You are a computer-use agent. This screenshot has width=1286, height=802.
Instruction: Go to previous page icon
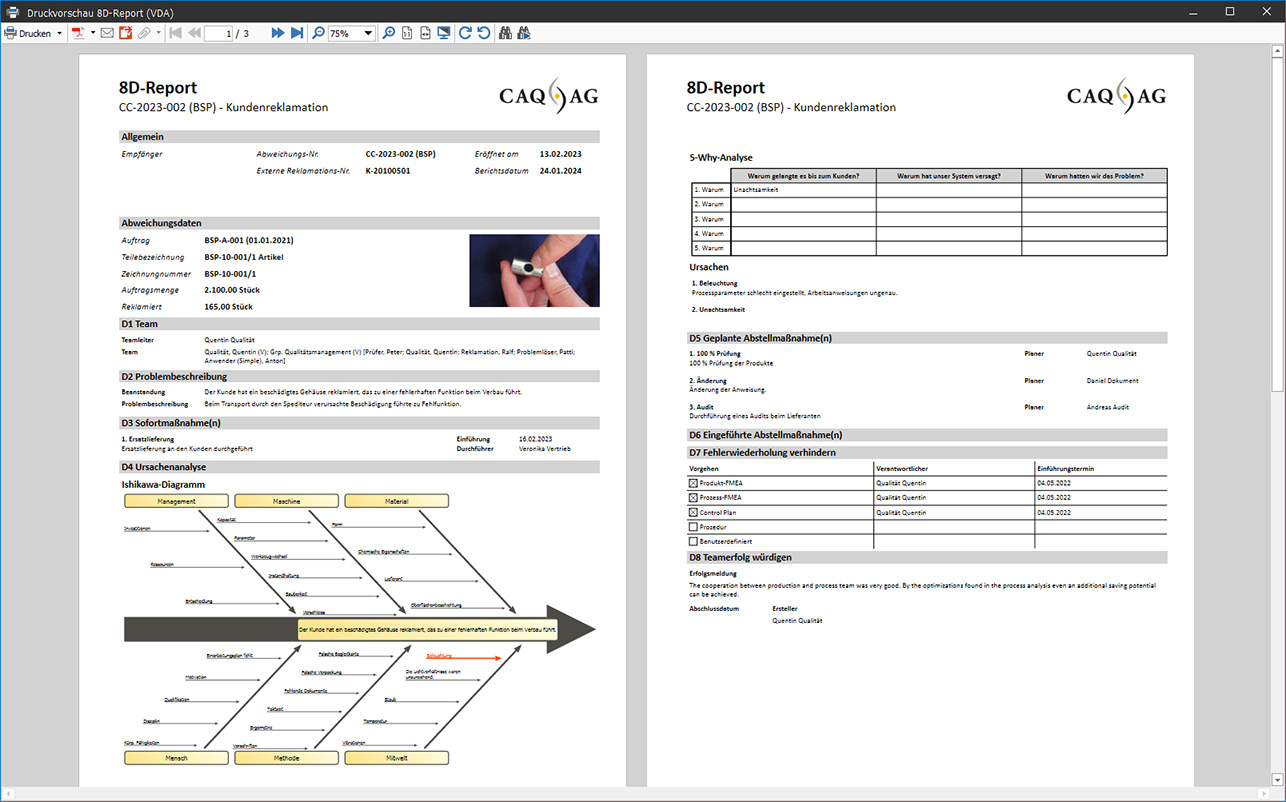tap(194, 33)
